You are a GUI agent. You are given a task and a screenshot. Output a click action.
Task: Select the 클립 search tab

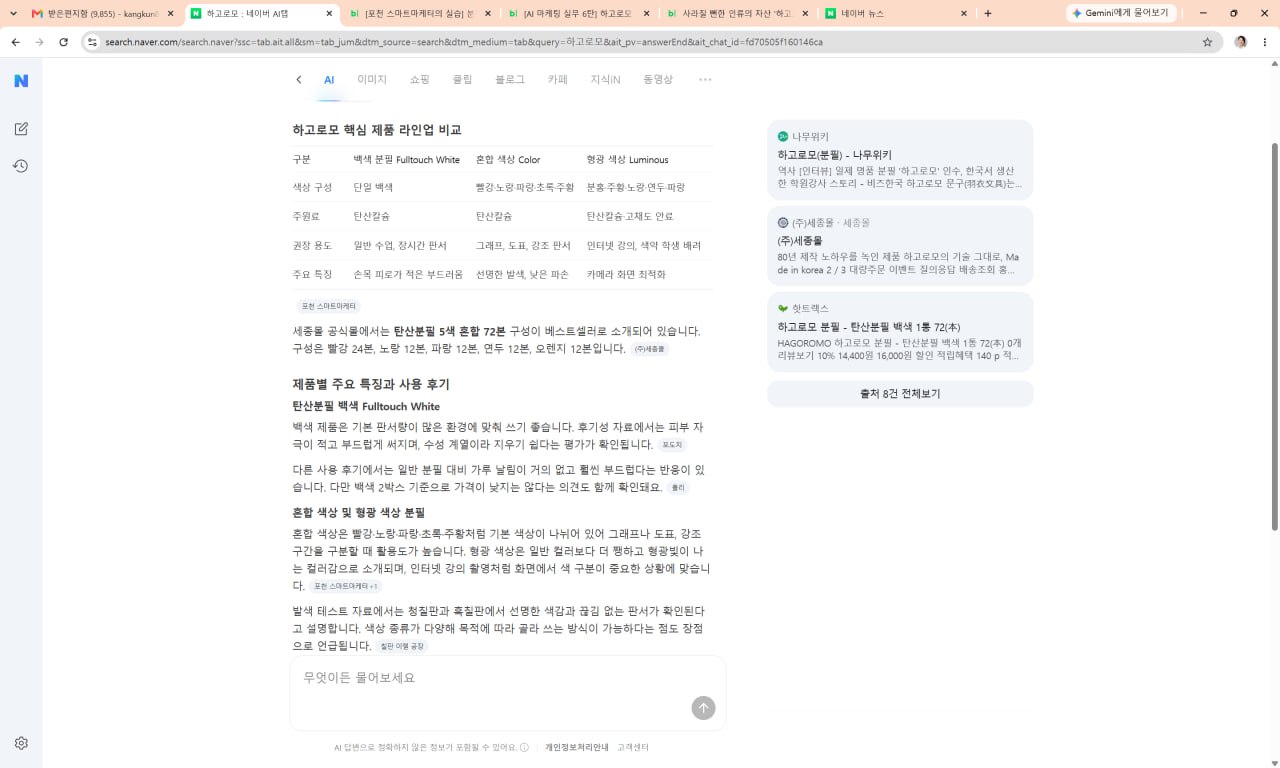462,80
